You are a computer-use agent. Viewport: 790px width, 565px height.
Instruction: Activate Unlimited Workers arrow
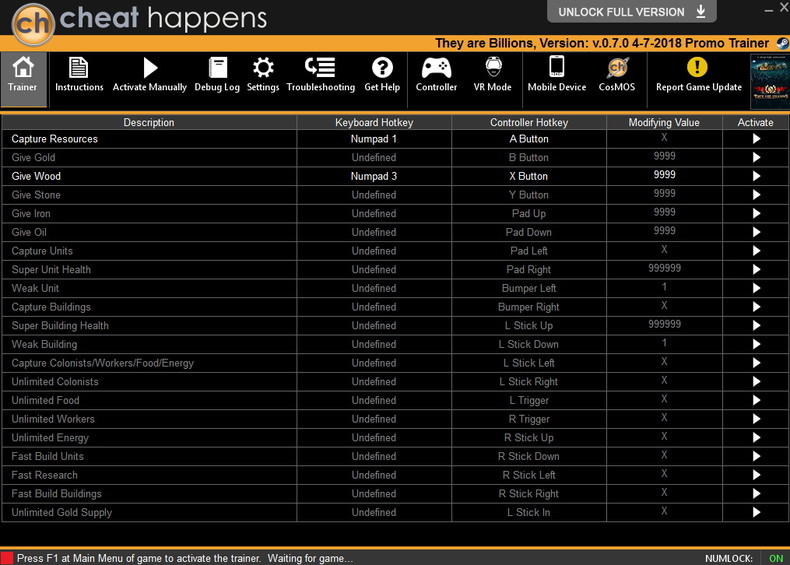[x=756, y=419]
